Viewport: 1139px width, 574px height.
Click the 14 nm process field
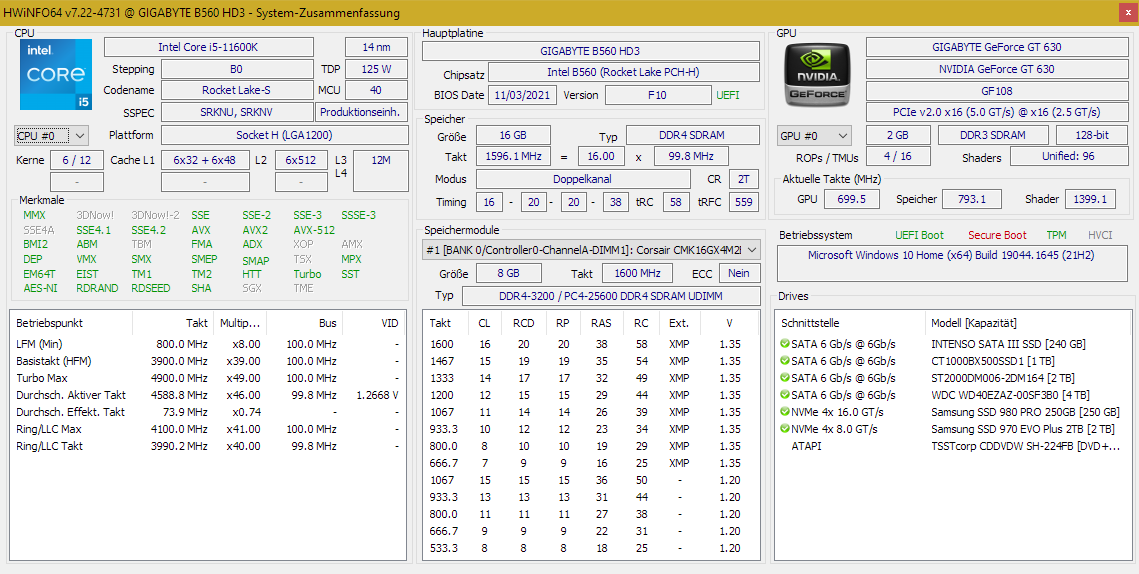pyautogui.click(x=376, y=47)
